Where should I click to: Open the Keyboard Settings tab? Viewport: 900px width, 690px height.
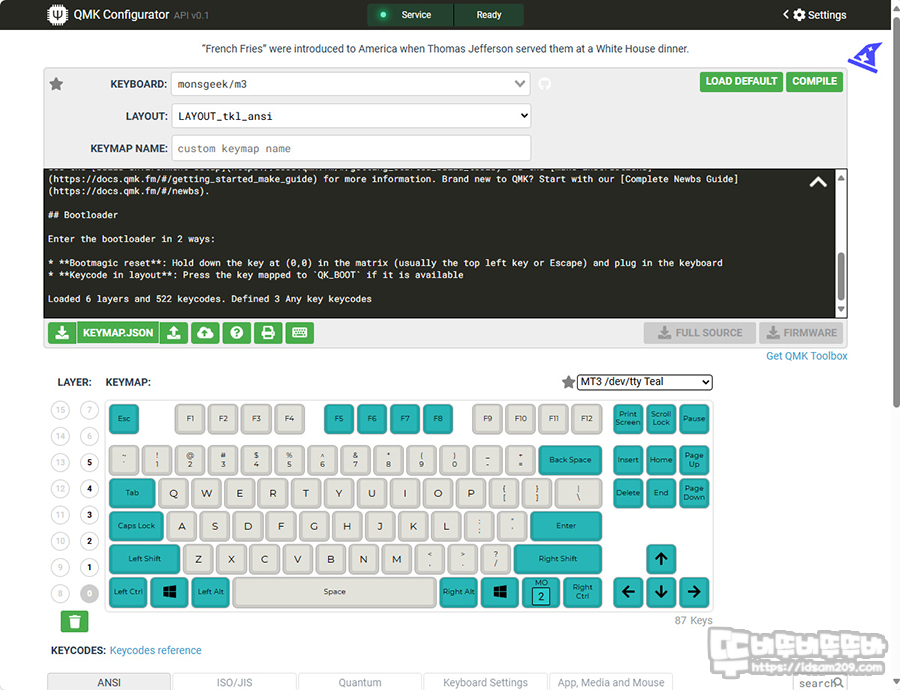(x=485, y=682)
